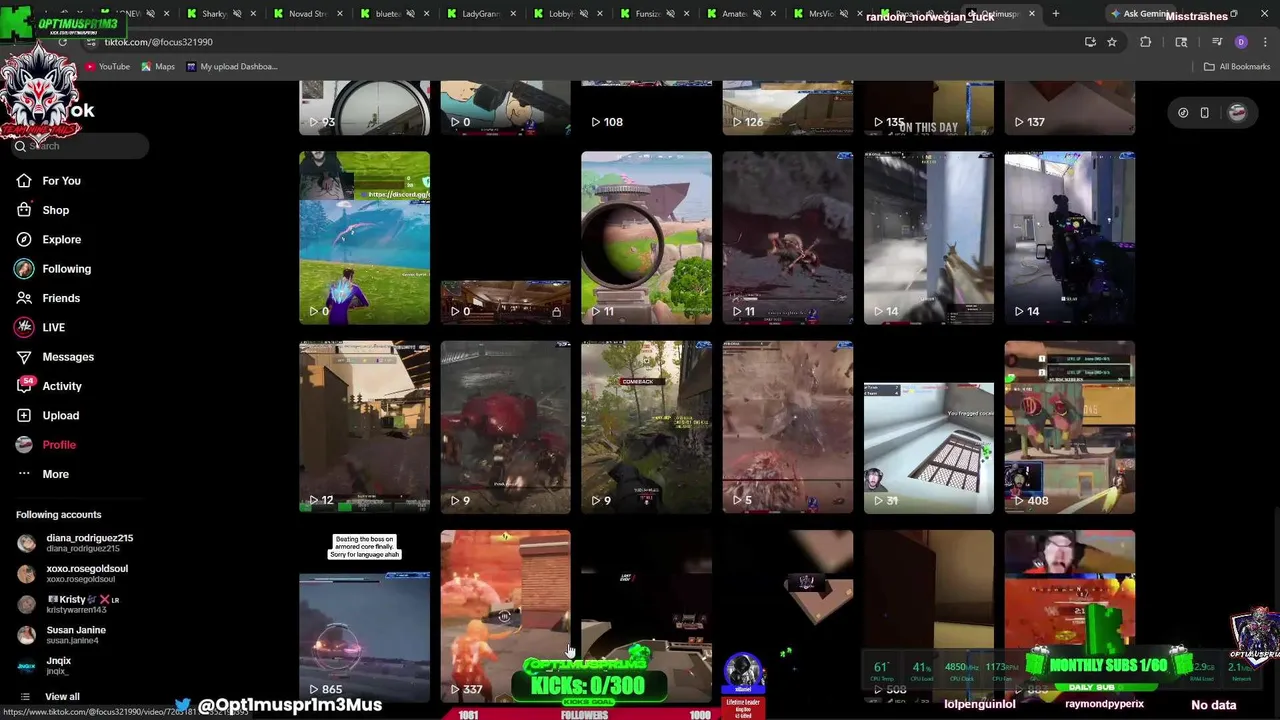Bookmark this page with the star icon
The height and width of the screenshot is (720, 1280).
(1111, 42)
